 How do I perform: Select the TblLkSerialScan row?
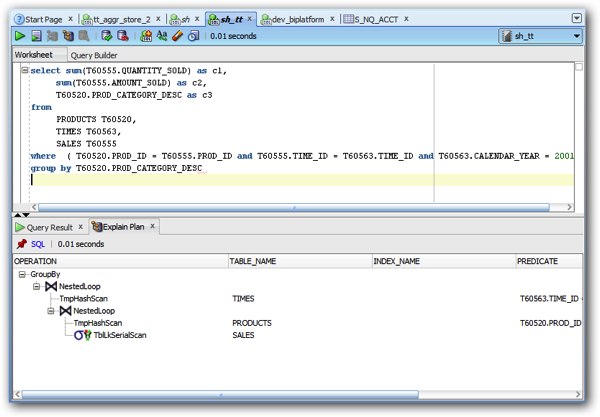(x=119, y=335)
